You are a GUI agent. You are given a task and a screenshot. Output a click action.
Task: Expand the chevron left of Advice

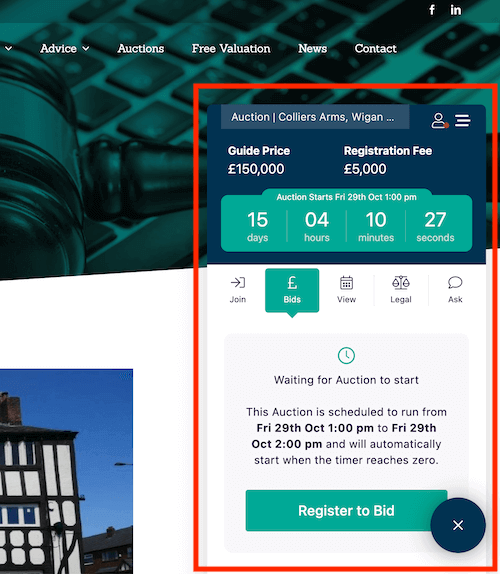click(8, 48)
